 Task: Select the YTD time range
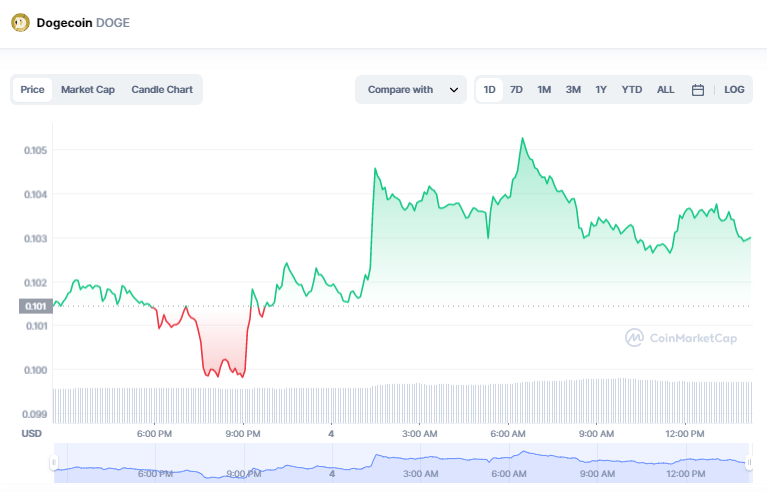(632, 89)
